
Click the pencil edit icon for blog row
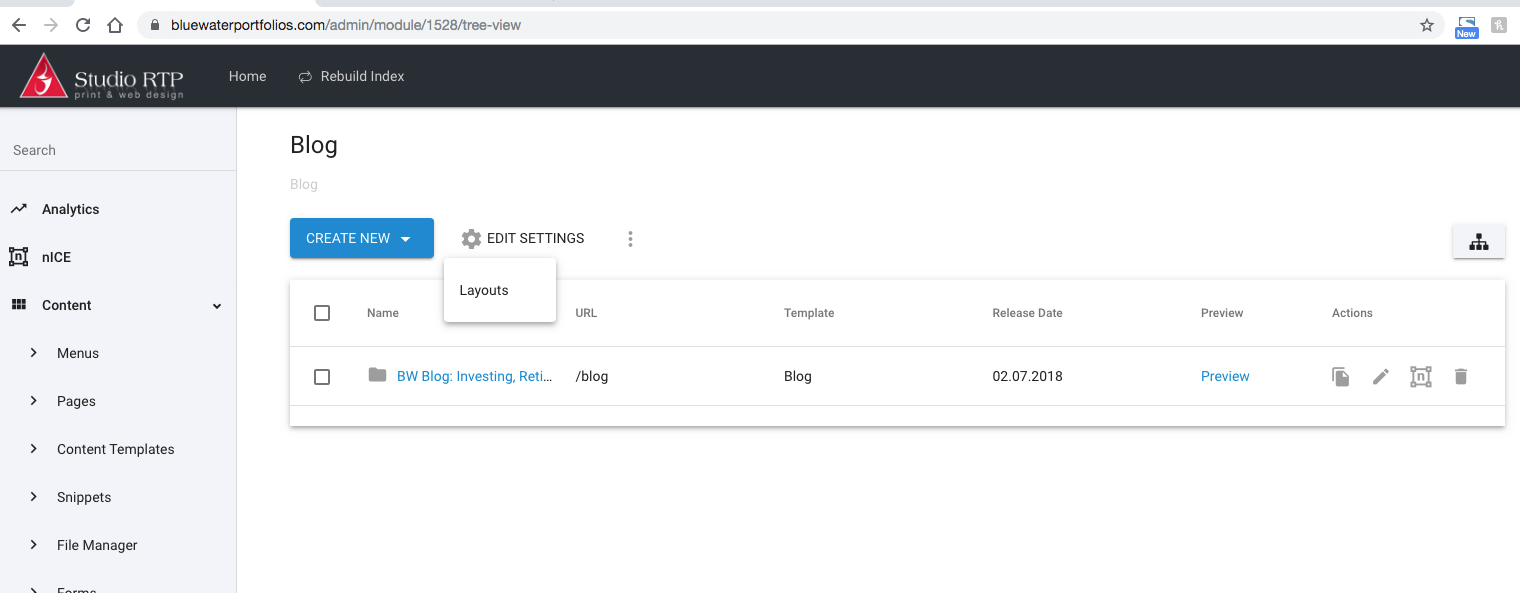tap(1381, 377)
